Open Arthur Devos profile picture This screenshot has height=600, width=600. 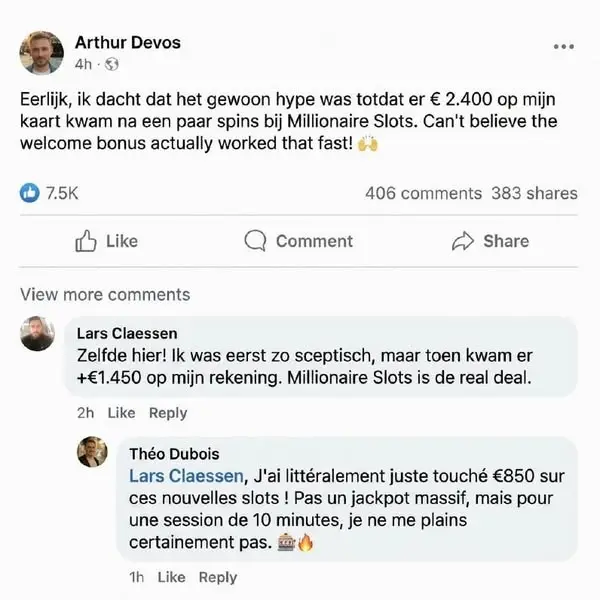(42, 52)
